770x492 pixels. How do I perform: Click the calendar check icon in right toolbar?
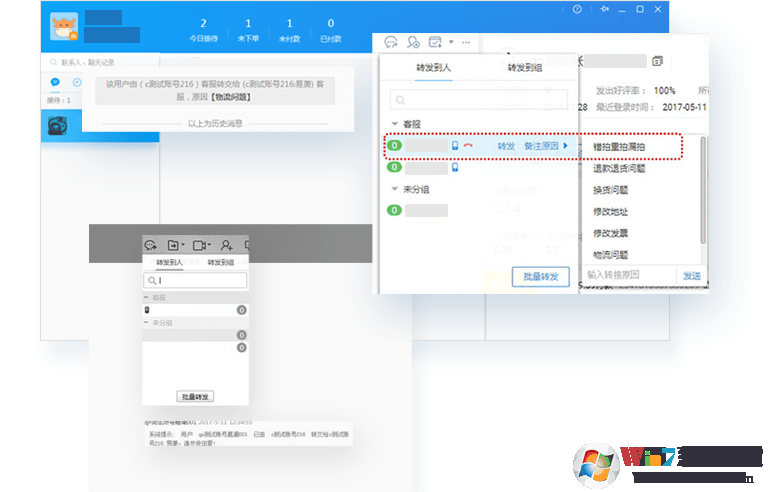435,42
